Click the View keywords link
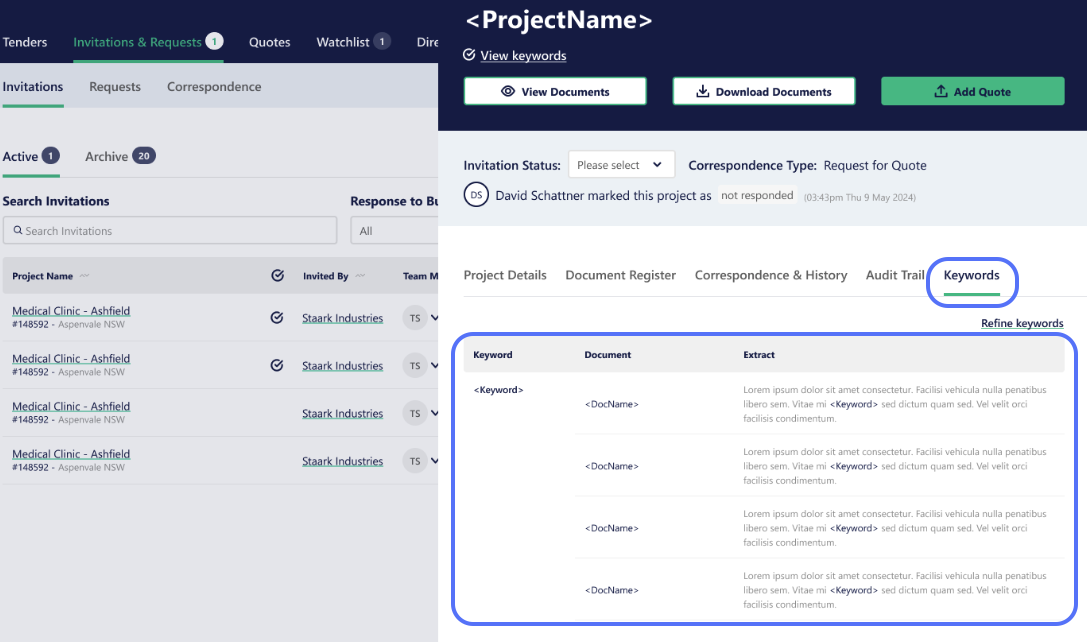Viewport: 1087px width, 642px height. click(x=523, y=55)
